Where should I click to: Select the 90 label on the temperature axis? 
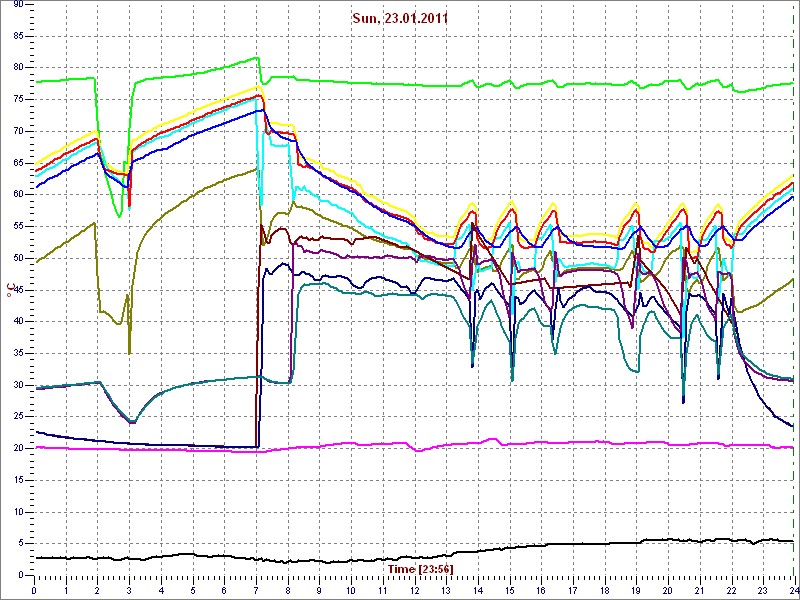pos(18,4)
